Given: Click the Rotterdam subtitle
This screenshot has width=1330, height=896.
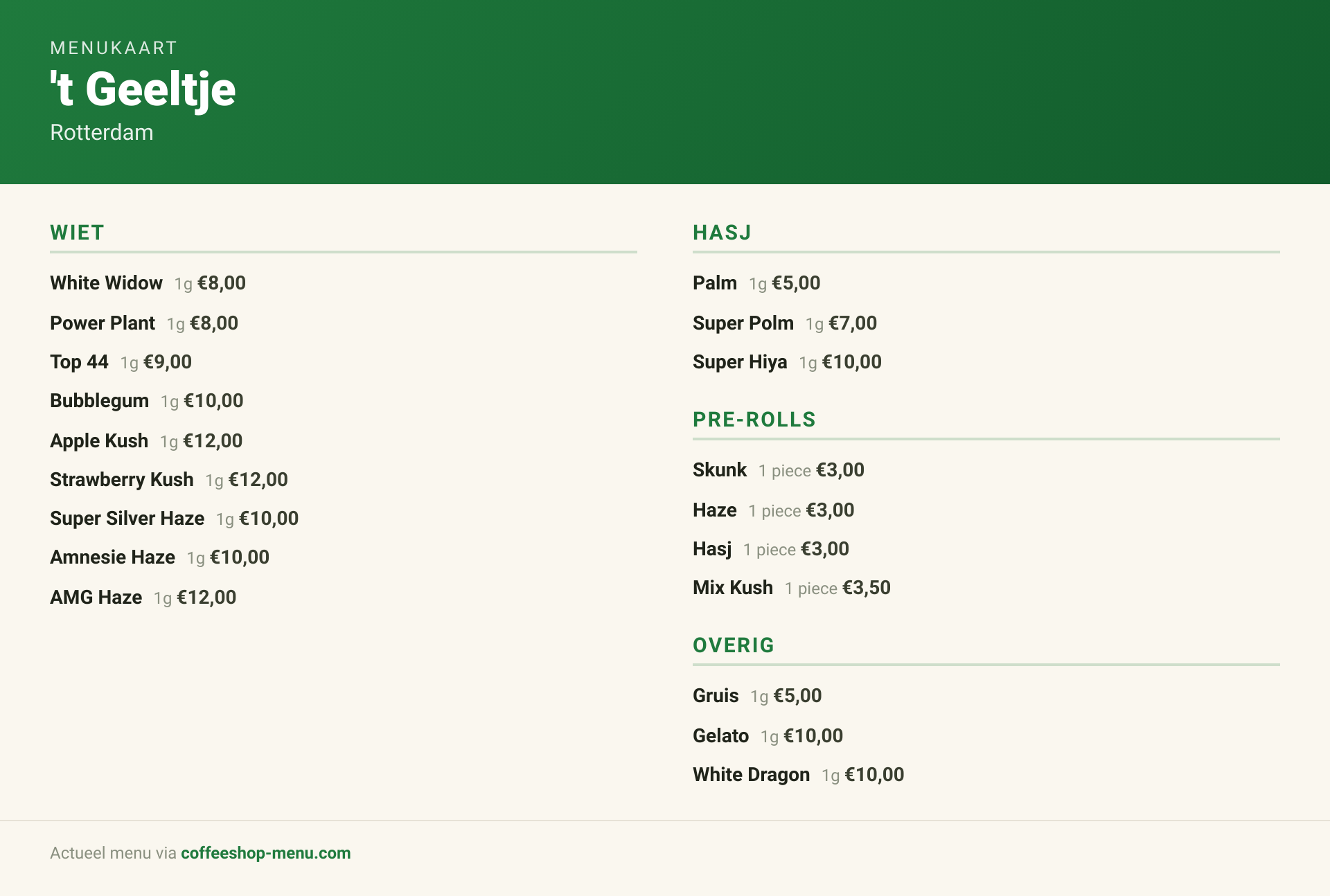Looking at the screenshot, I should tap(102, 132).
